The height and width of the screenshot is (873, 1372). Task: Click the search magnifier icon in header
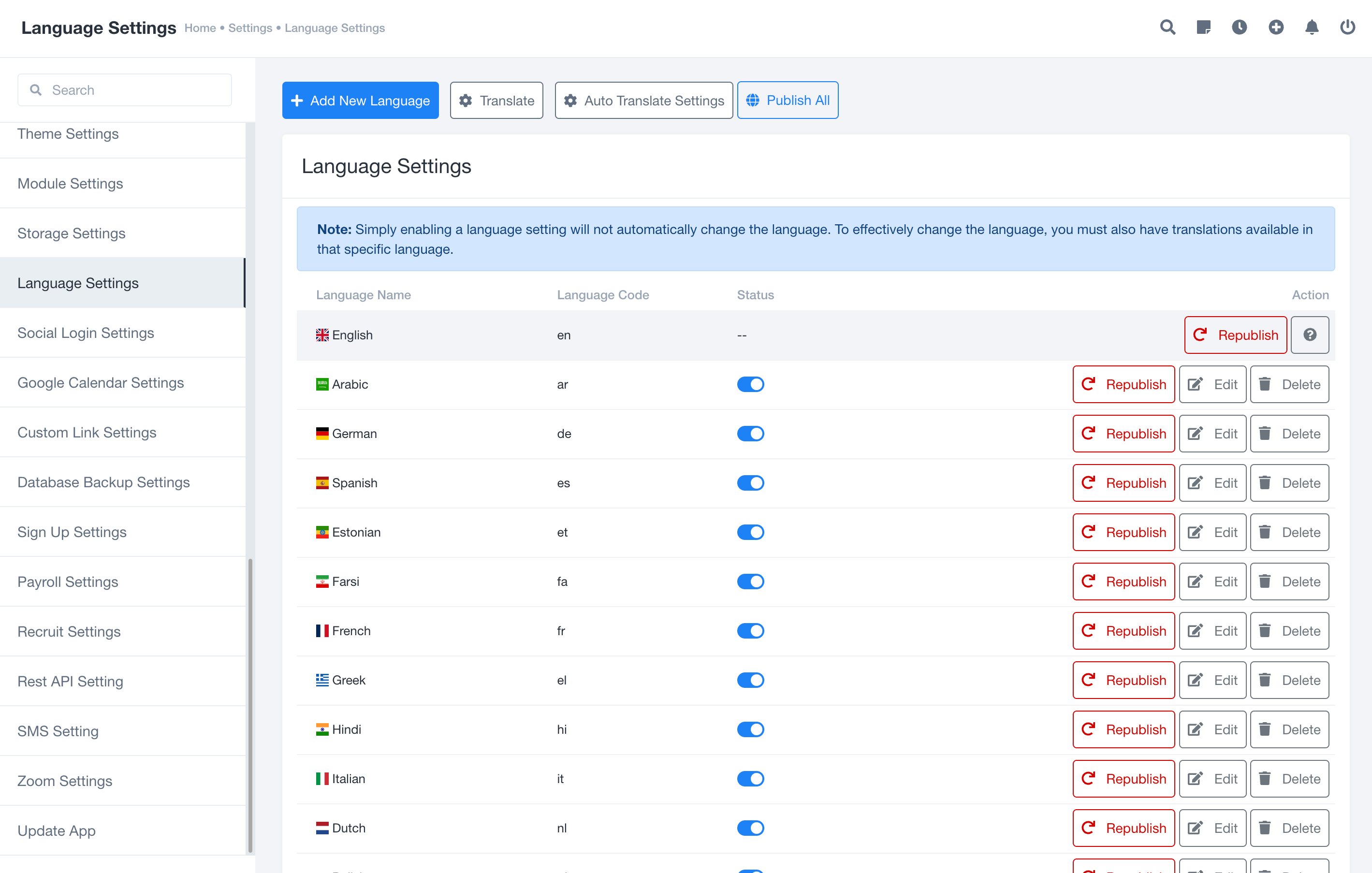(1168, 28)
